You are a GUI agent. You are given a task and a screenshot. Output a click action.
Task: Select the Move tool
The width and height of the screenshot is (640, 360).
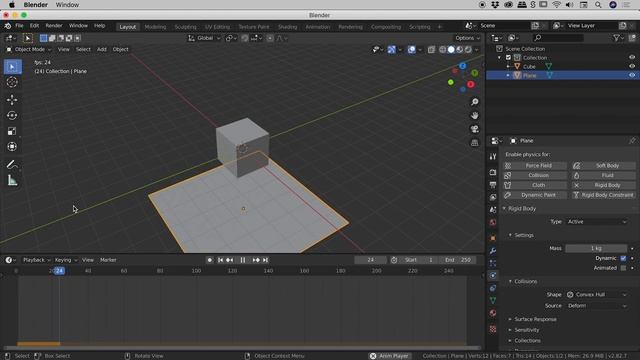point(12,100)
